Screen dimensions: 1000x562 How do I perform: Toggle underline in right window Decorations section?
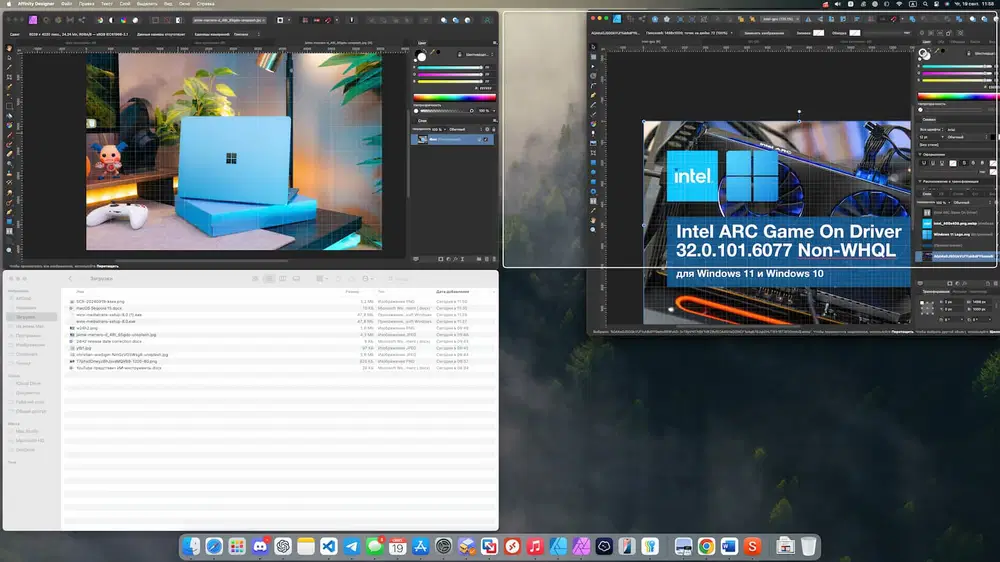click(923, 163)
